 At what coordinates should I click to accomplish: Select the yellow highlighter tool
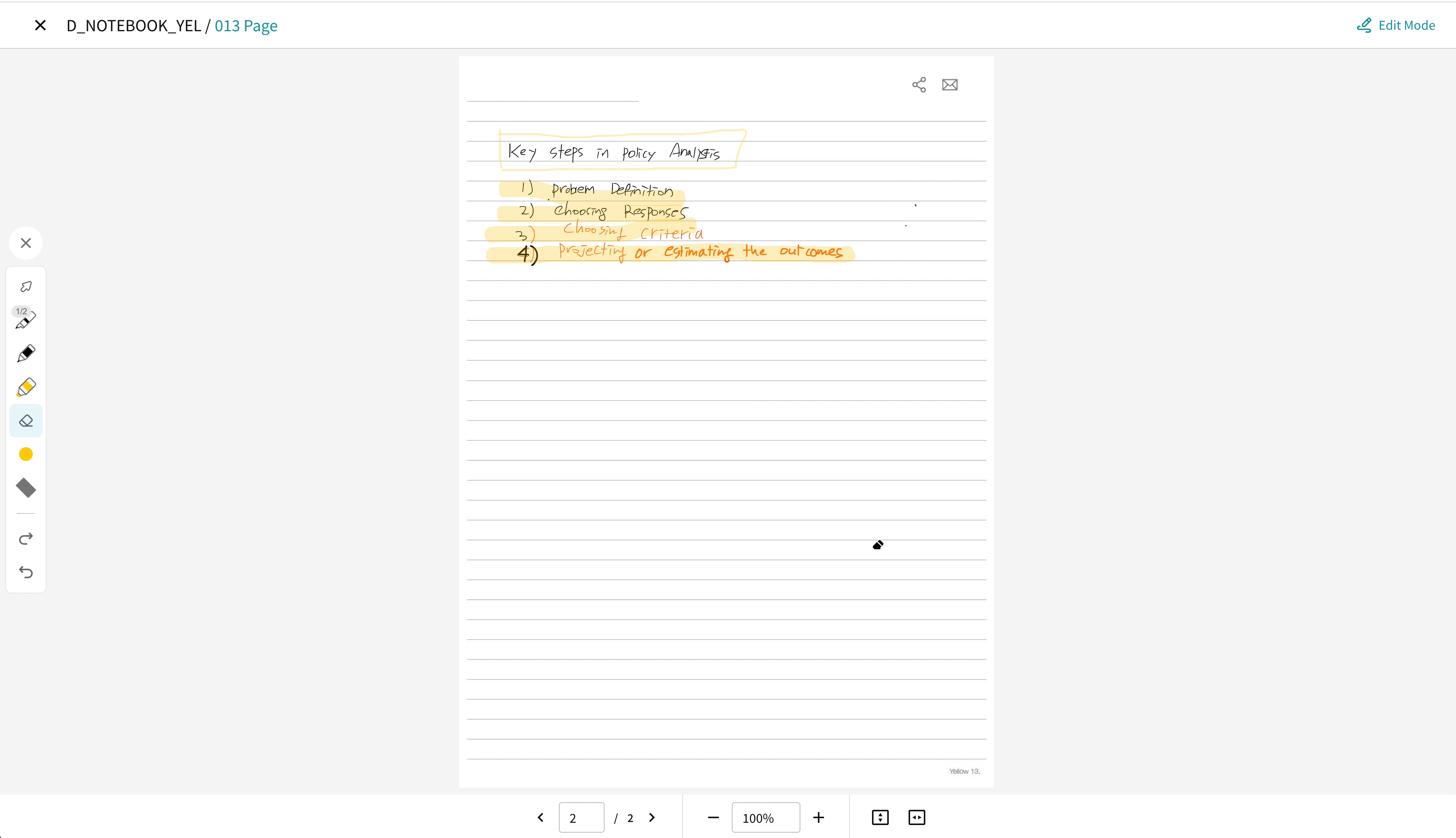point(26,387)
